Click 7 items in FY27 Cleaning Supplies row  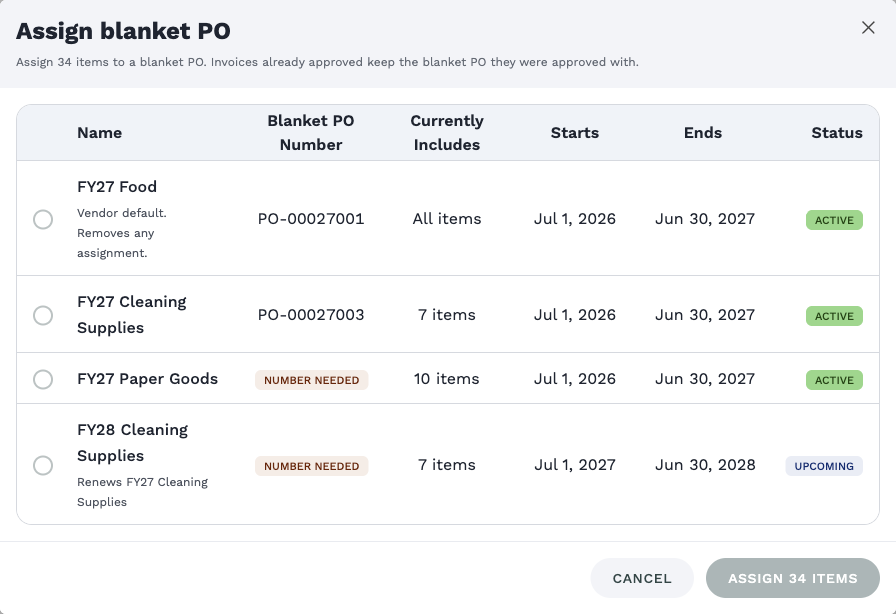(x=447, y=315)
